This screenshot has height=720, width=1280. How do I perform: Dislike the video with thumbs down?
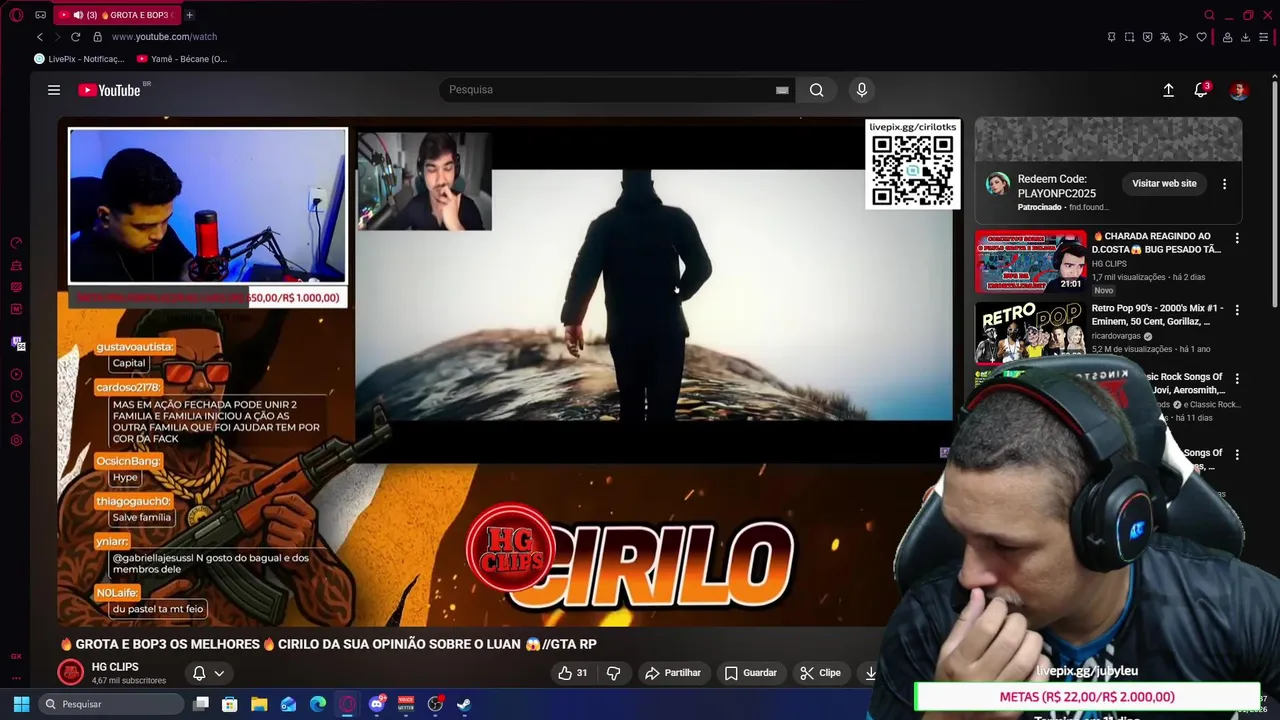[614, 673]
